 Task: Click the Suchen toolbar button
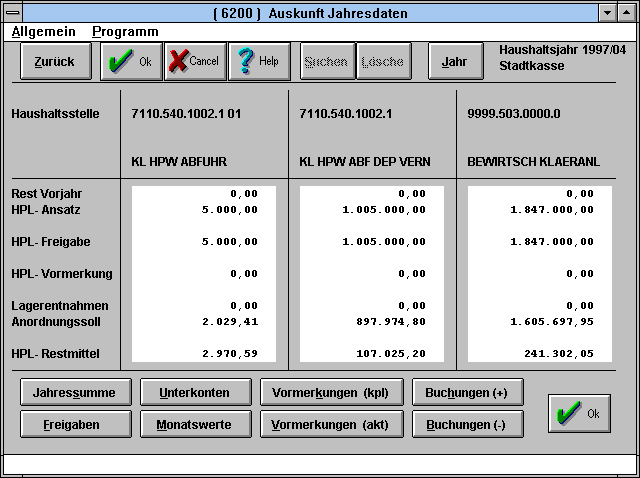(326, 61)
